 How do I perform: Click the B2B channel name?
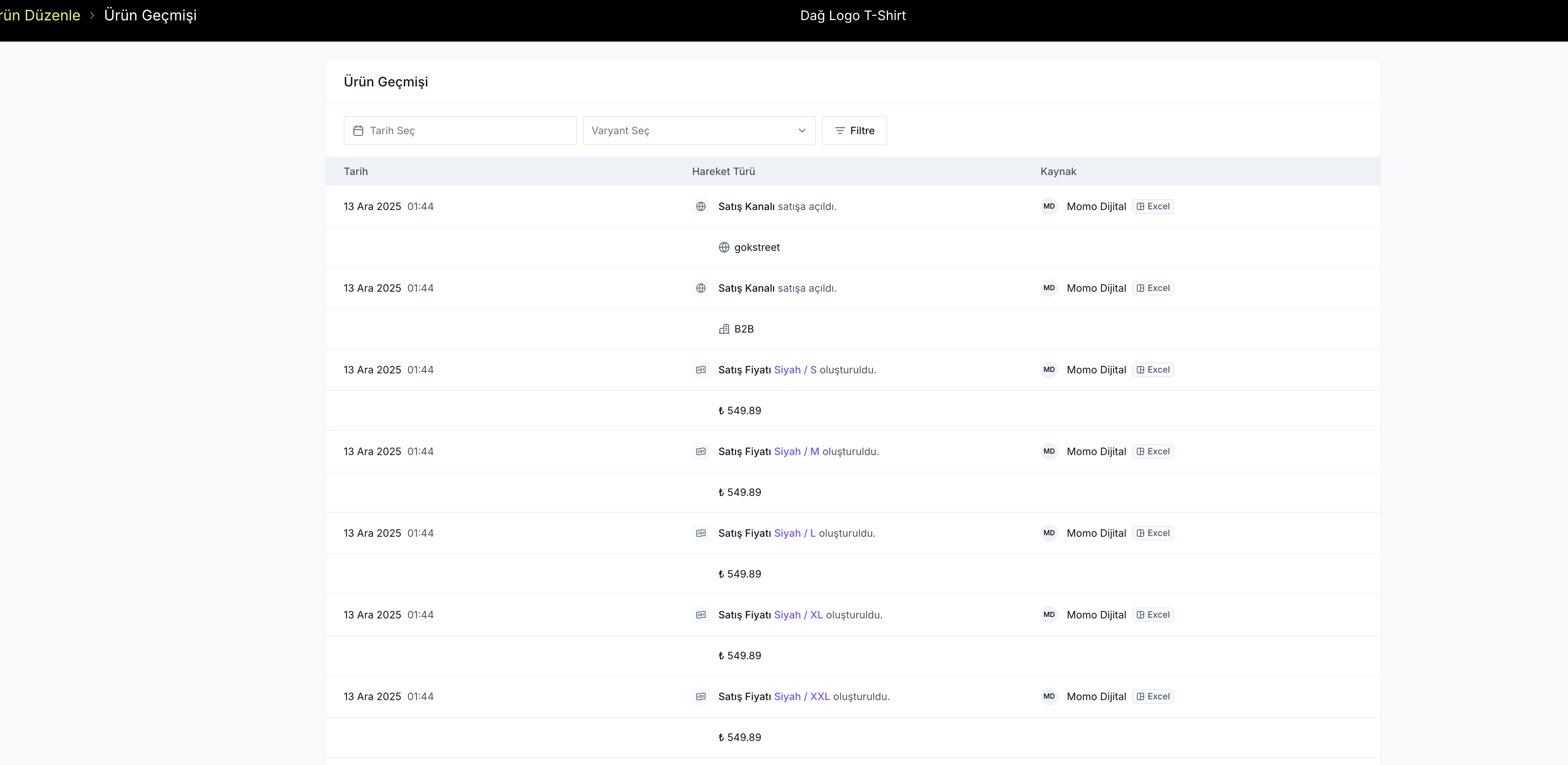[744, 329]
